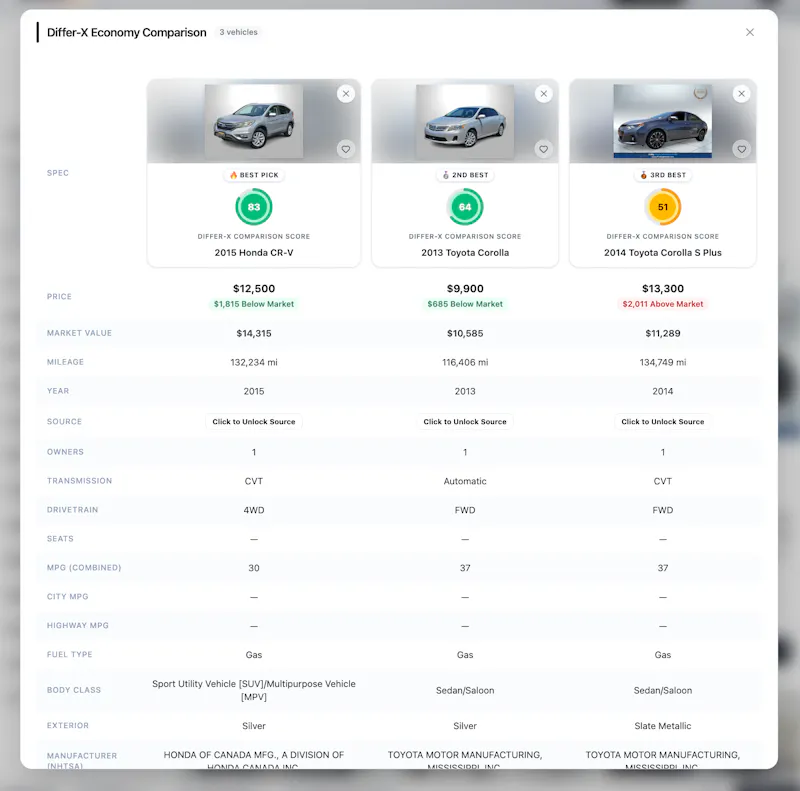Image resolution: width=800 pixels, height=791 pixels.
Task: Open the 2013 Toyota Corolla title
Action: [x=465, y=253]
